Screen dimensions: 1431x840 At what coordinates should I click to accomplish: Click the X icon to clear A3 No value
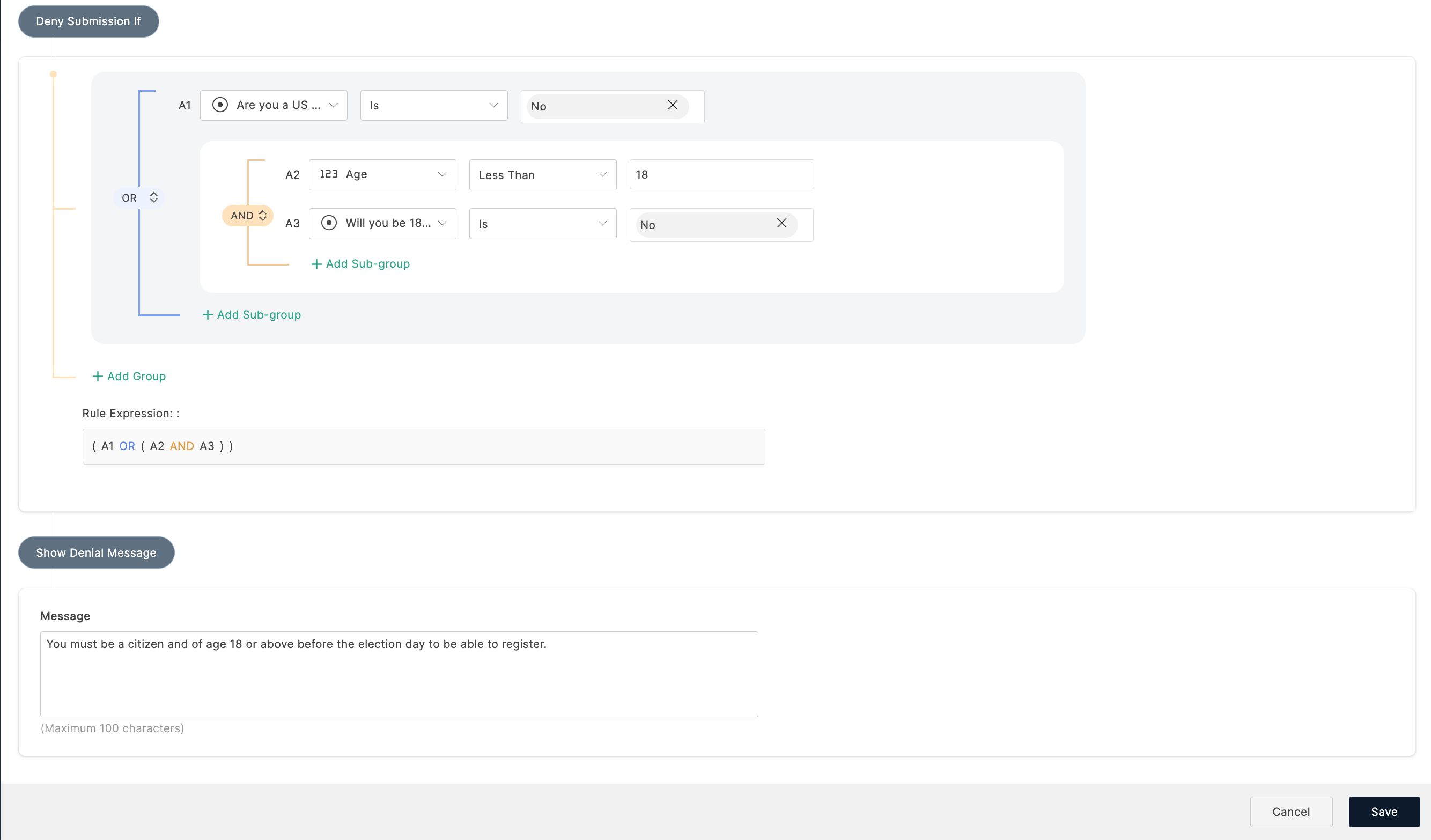(782, 222)
